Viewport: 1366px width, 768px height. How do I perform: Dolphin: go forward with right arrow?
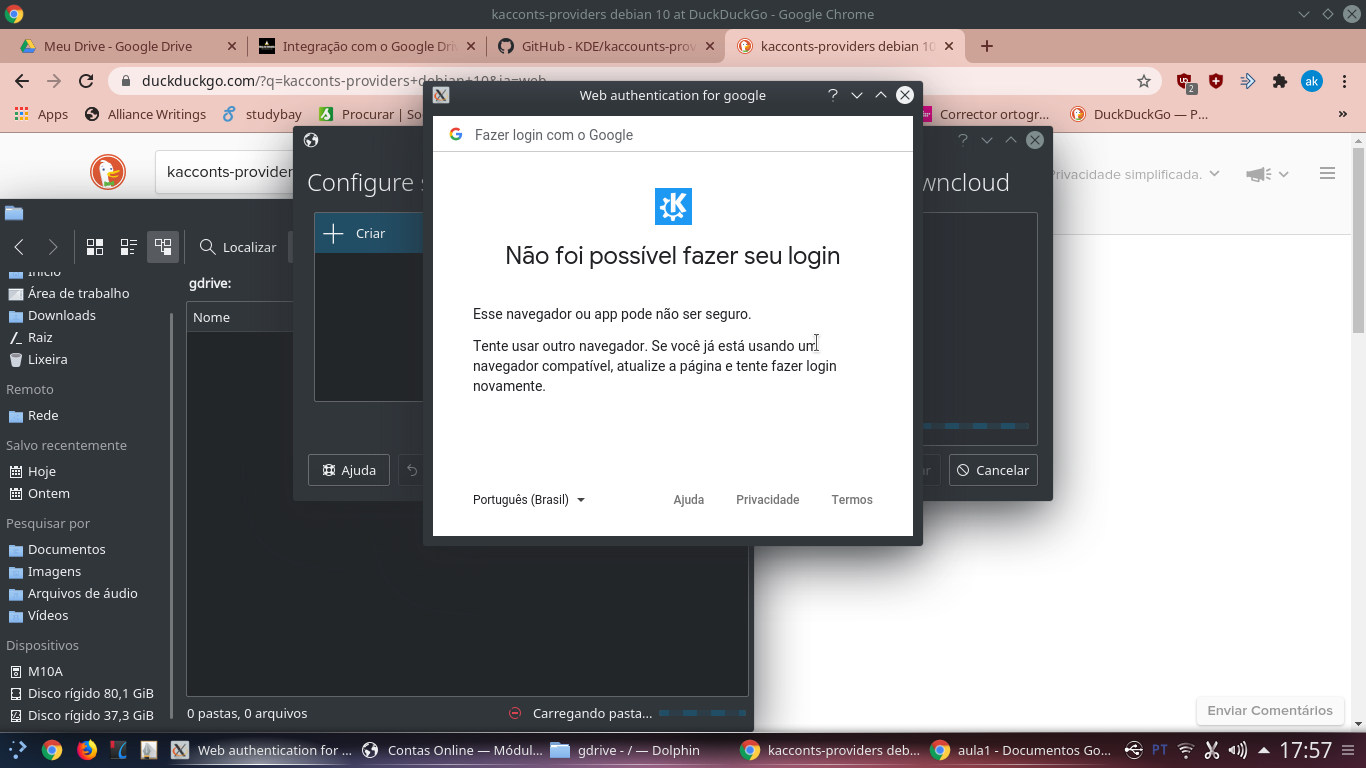53,247
